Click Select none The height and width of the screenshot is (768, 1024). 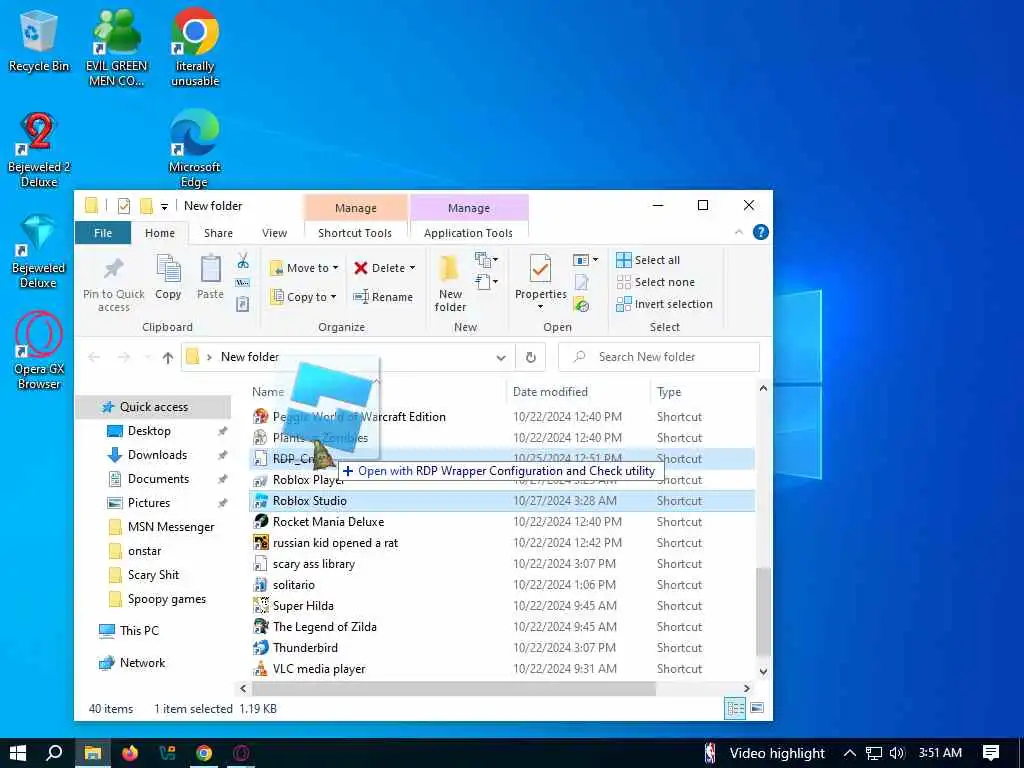656,282
